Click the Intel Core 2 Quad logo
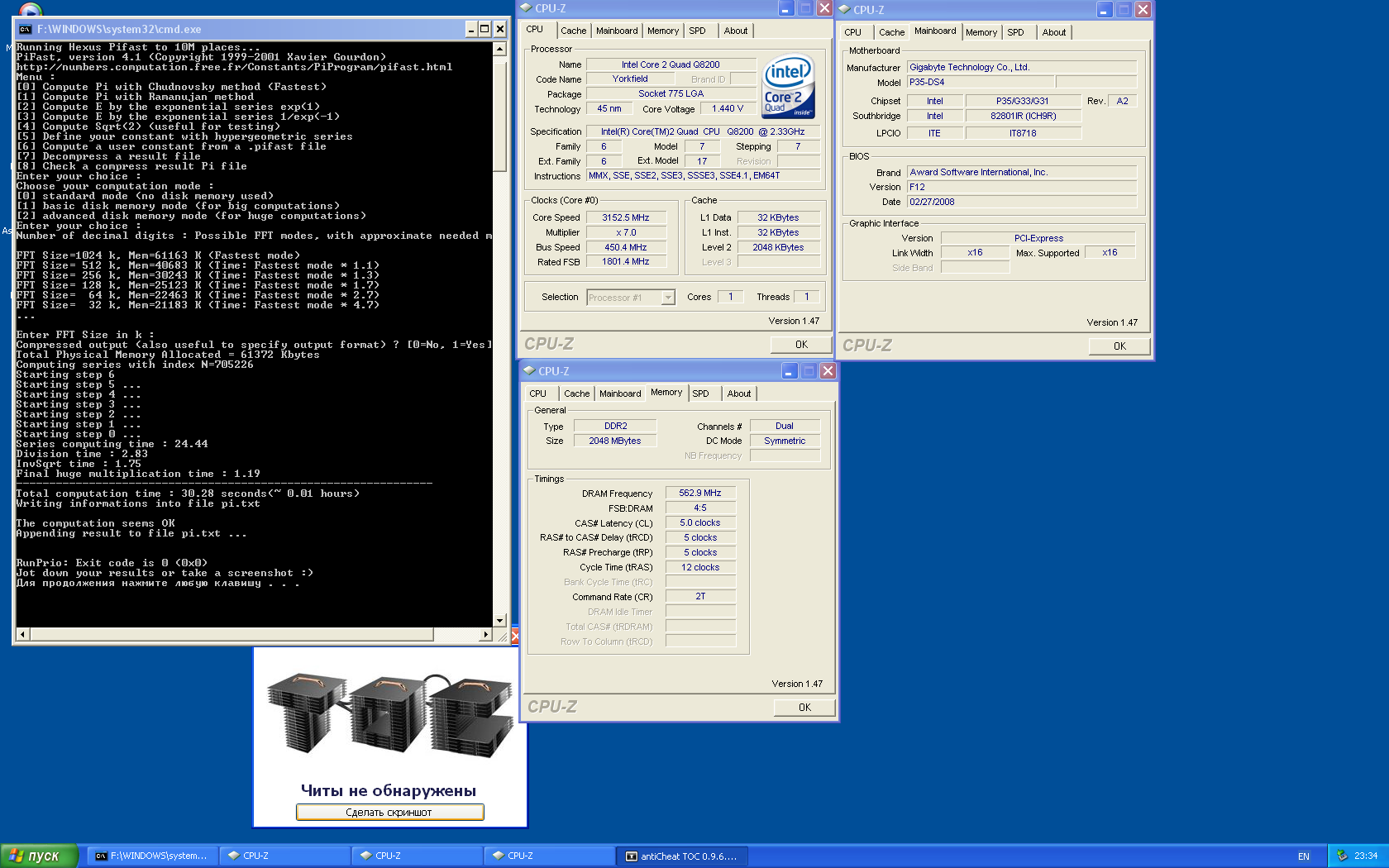Image resolution: width=1389 pixels, height=868 pixels. pyautogui.click(x=788, y=86)
